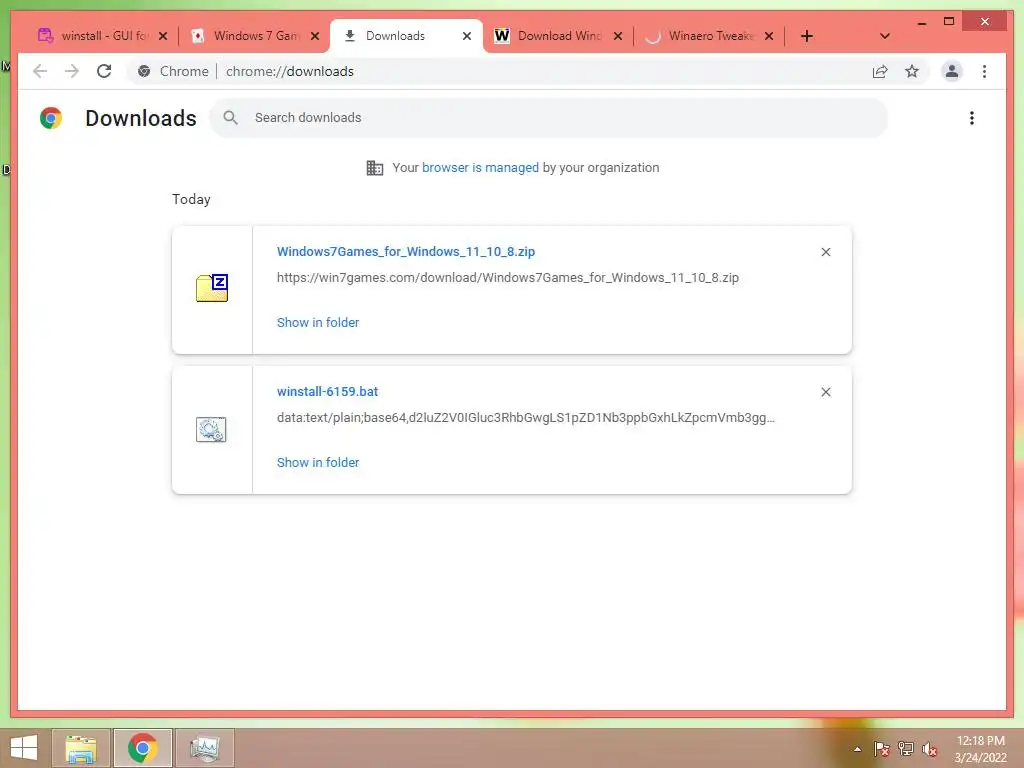The width and height of the screenshot is (1024, 768).
Task: Open a new browser tab
Action: (x=807, y=36)
